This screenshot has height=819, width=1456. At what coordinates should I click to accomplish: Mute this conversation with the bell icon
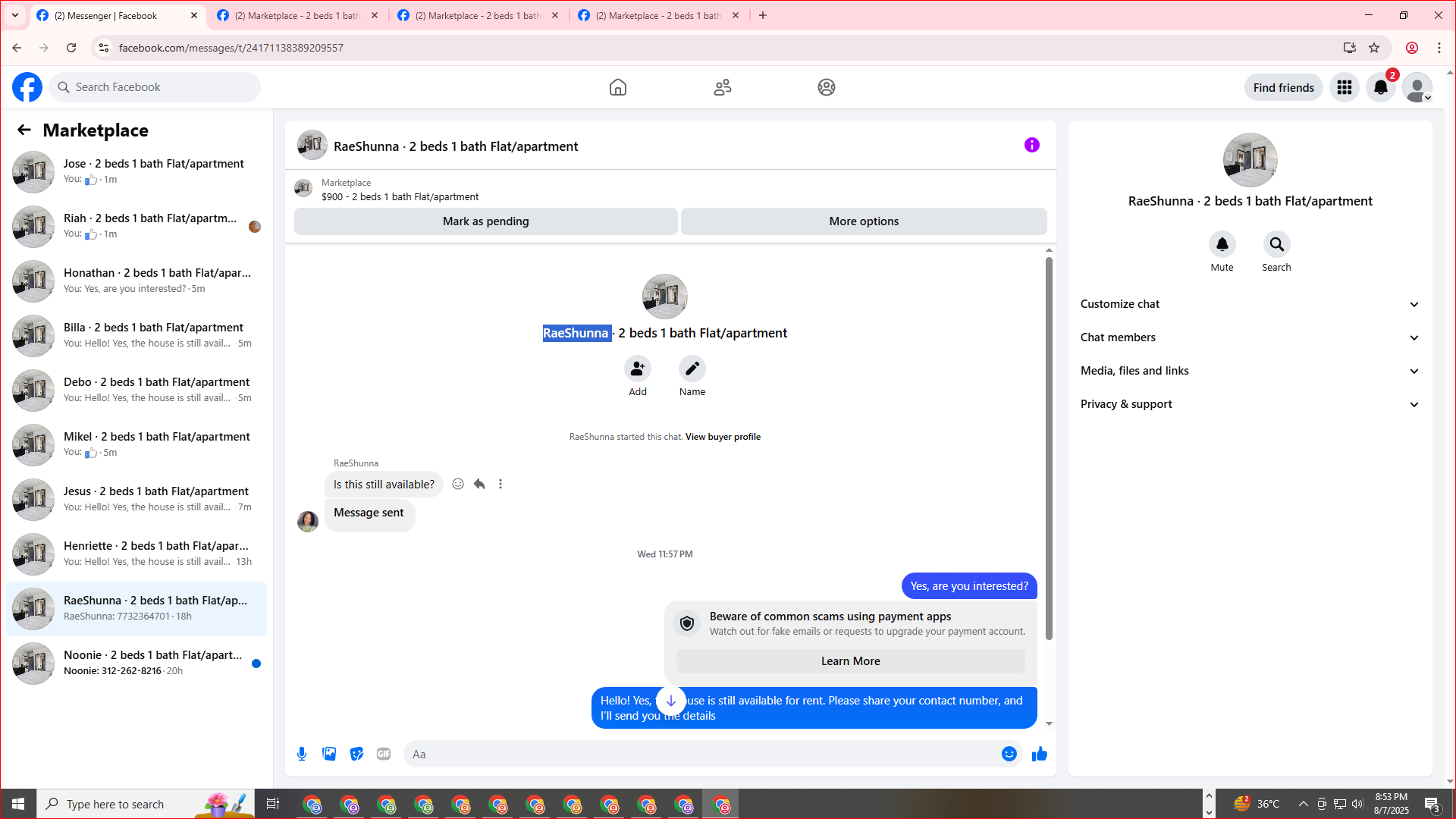click(1222, 244)
